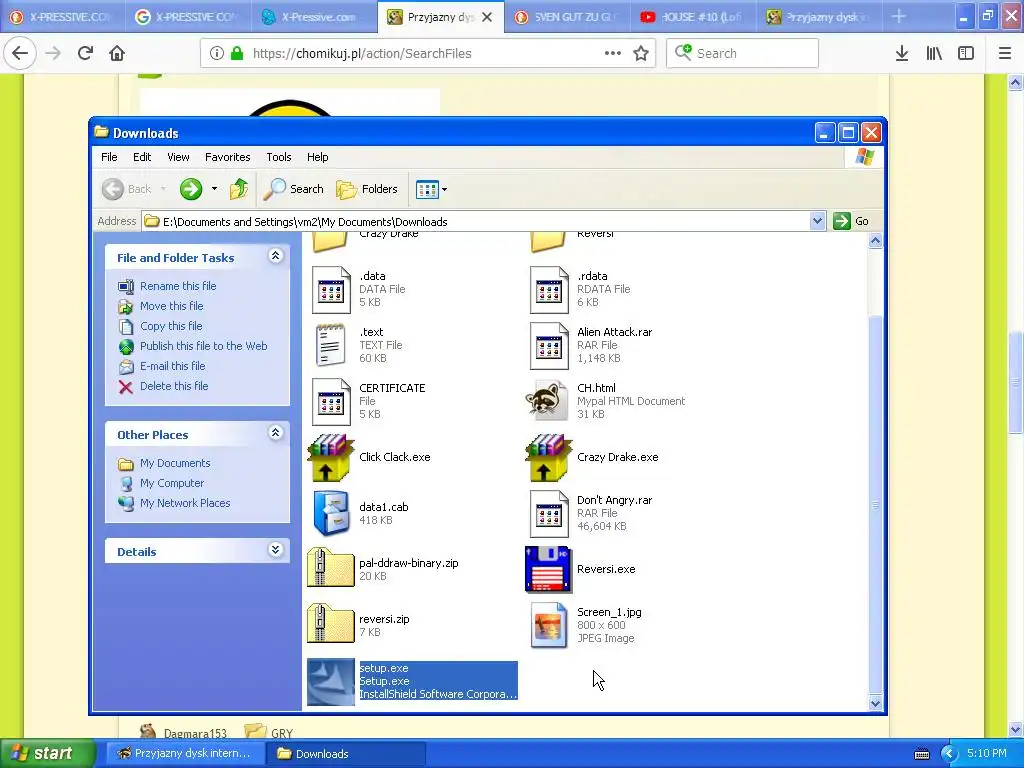Click browser Back arrow button
The image size is (1024, 768).
[x=20, y=53]
